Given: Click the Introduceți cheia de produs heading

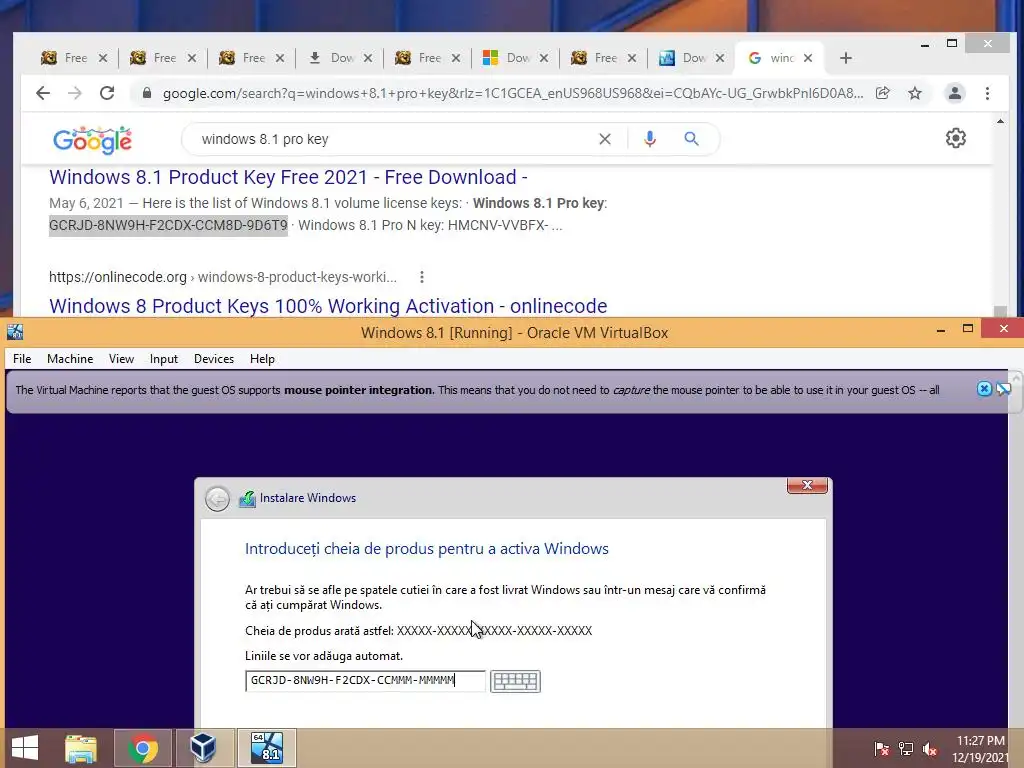Looking at the screenshot, I should [x=426, y=549].
